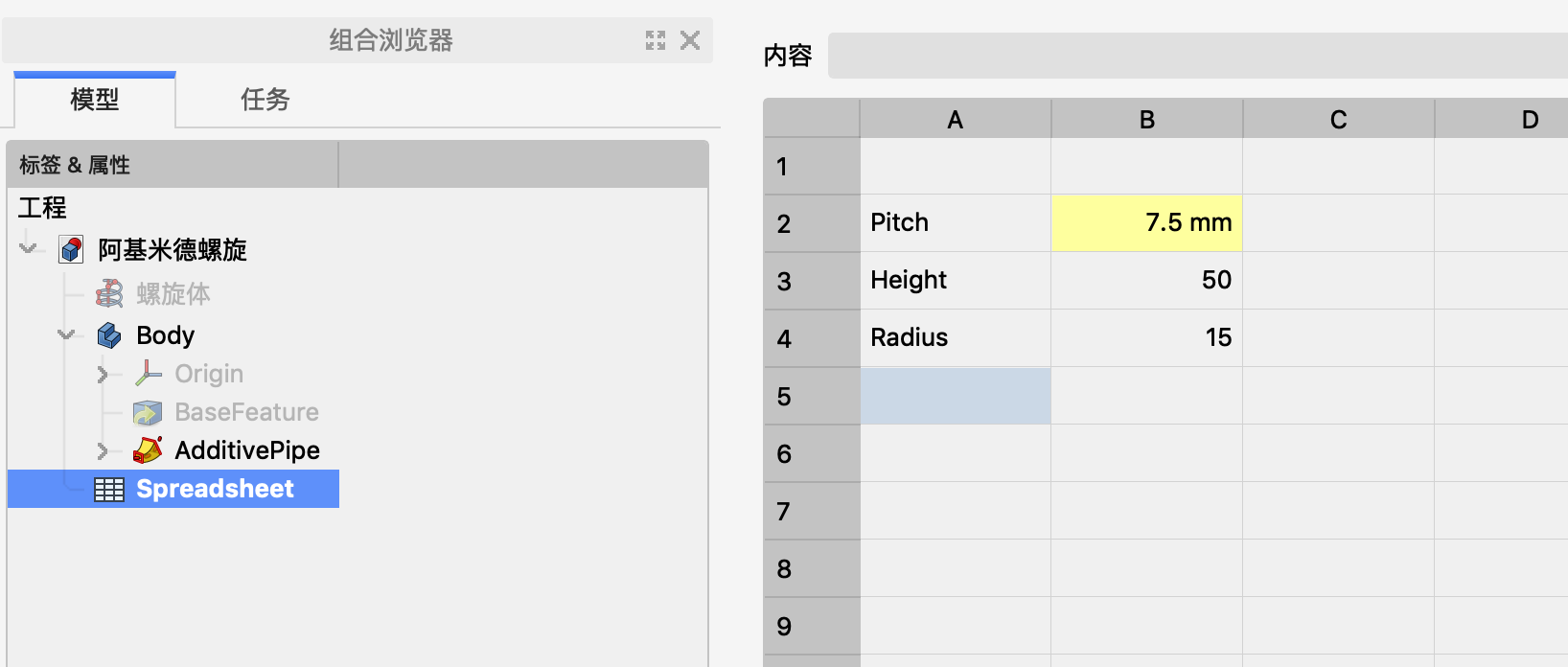Click the 阿基米德螺旋 document icon
This screenshot has height=667, width=1568.
click(71, 250)
